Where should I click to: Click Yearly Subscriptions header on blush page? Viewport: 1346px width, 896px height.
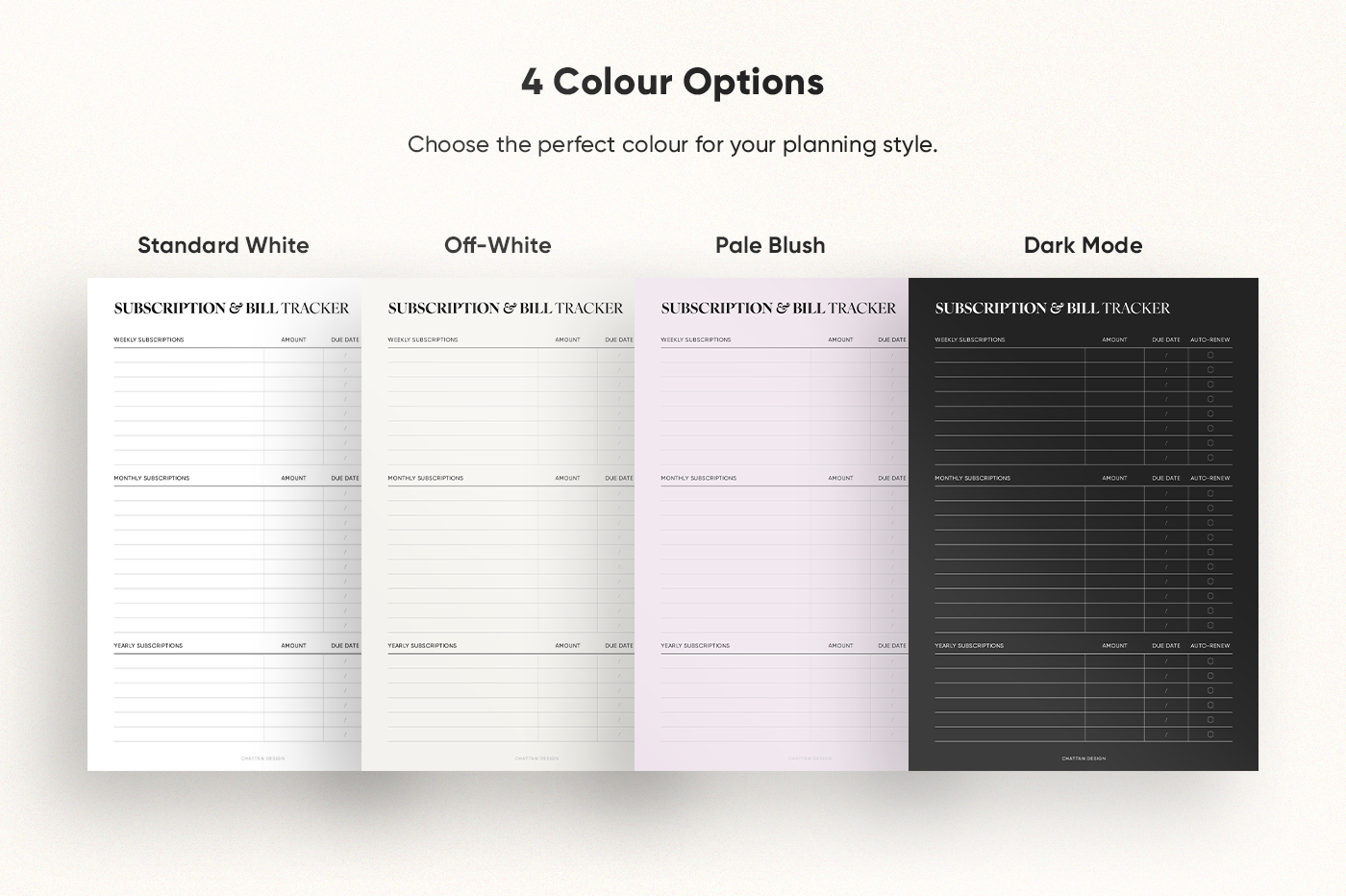(695, 646)
